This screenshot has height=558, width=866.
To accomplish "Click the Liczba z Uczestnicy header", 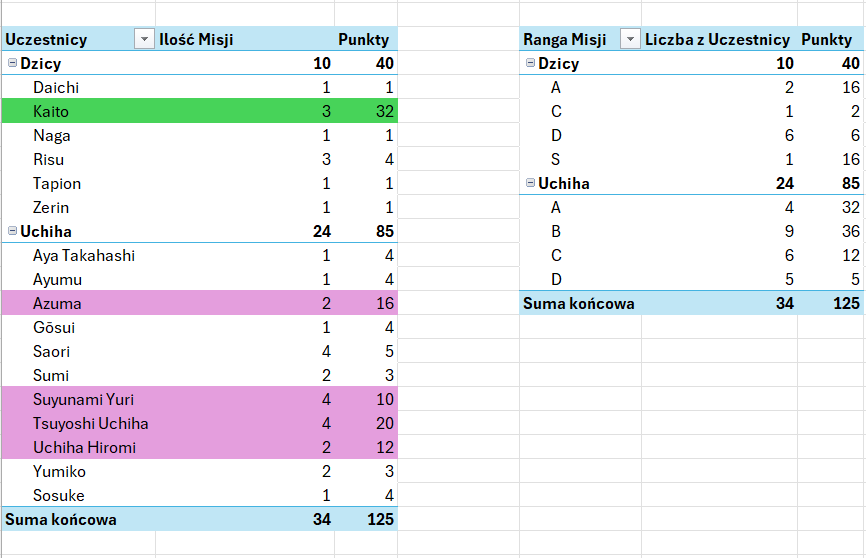I will pos(717,39).
